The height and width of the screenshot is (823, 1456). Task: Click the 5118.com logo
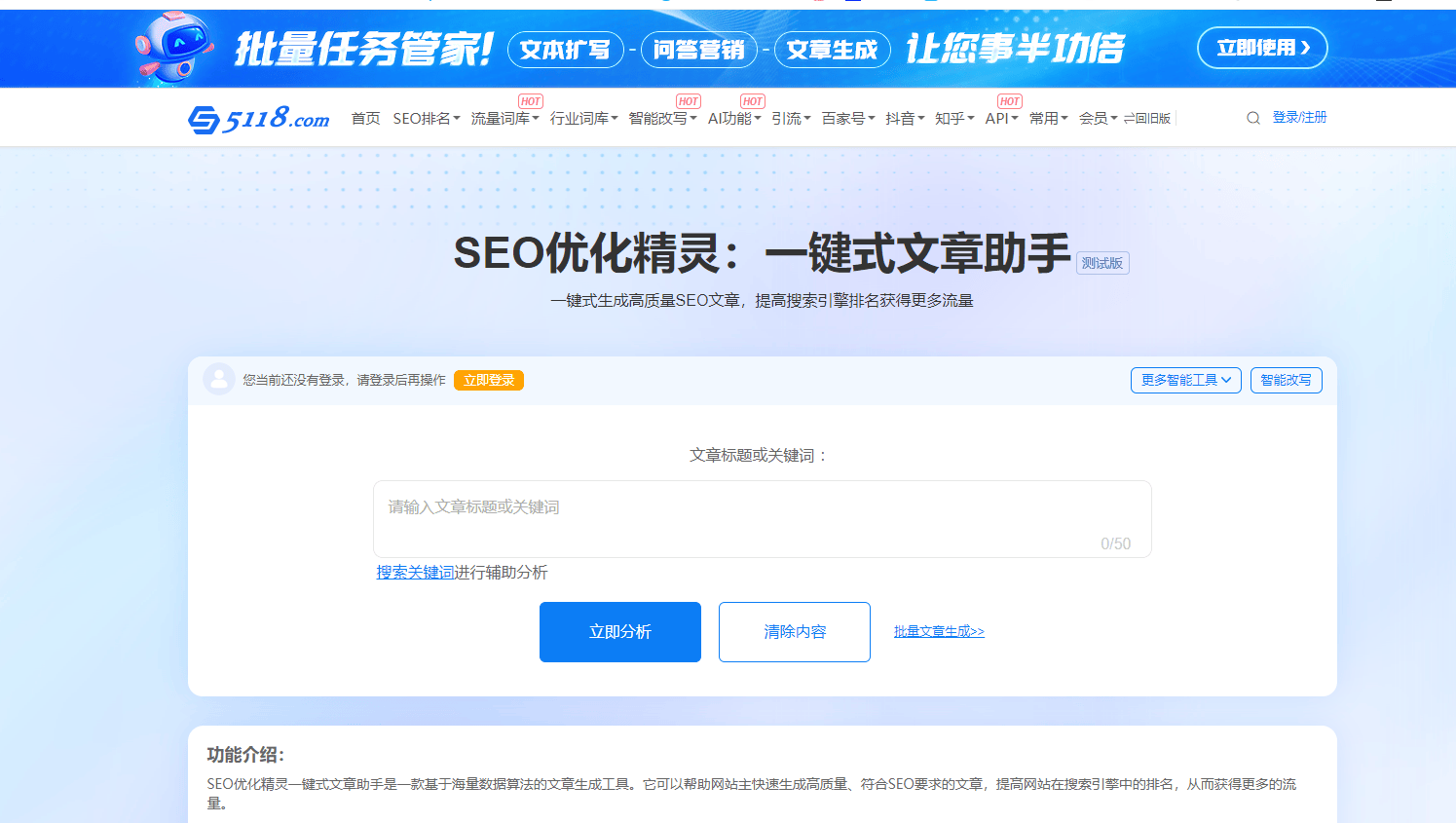(257, 117)
